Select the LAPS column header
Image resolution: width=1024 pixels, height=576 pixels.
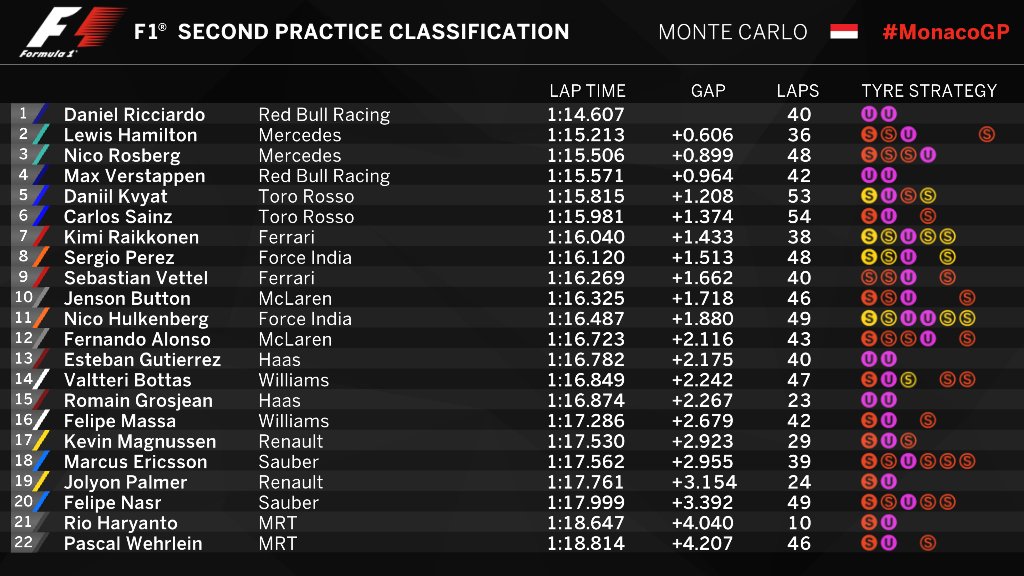click(x=797, y=91)
